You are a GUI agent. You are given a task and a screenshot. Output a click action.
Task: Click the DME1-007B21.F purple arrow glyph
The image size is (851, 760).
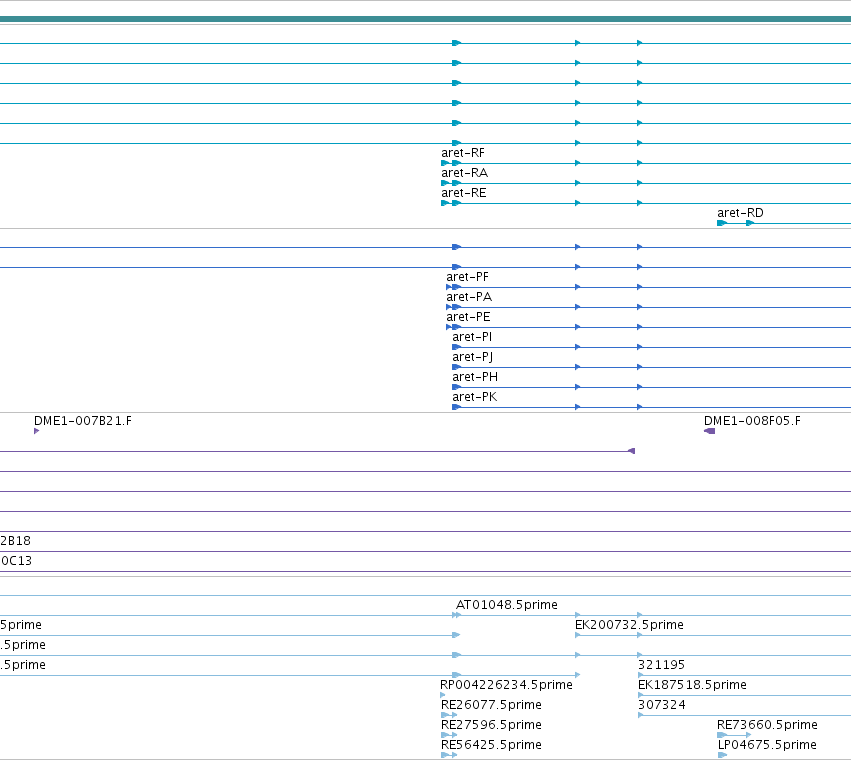click(x=36, y=431)
